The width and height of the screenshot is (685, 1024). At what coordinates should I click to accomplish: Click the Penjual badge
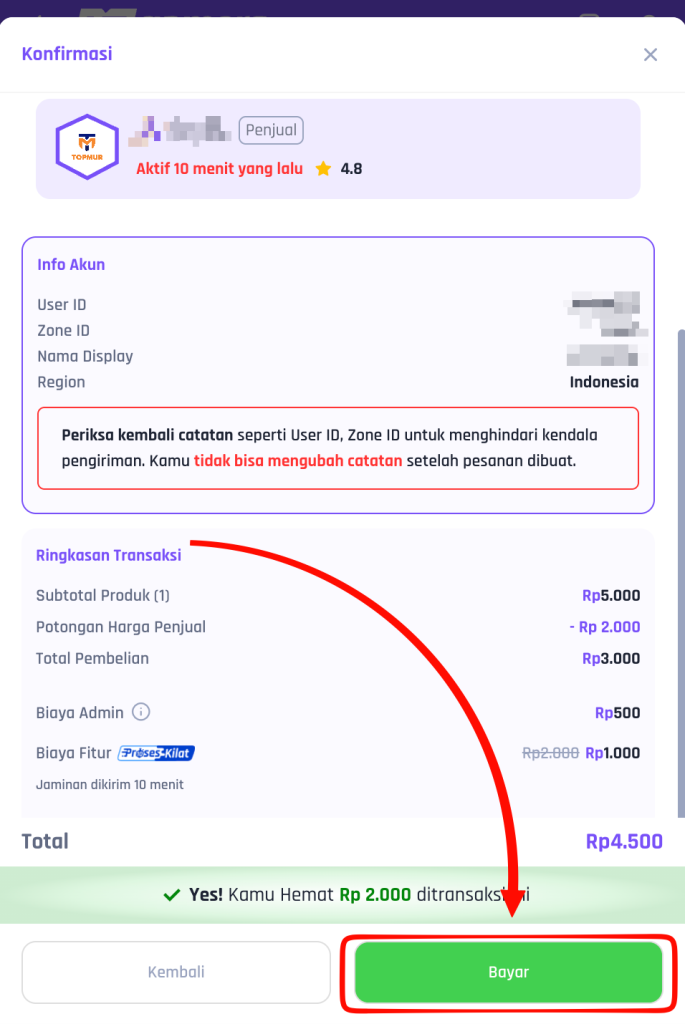coord(270,130)
